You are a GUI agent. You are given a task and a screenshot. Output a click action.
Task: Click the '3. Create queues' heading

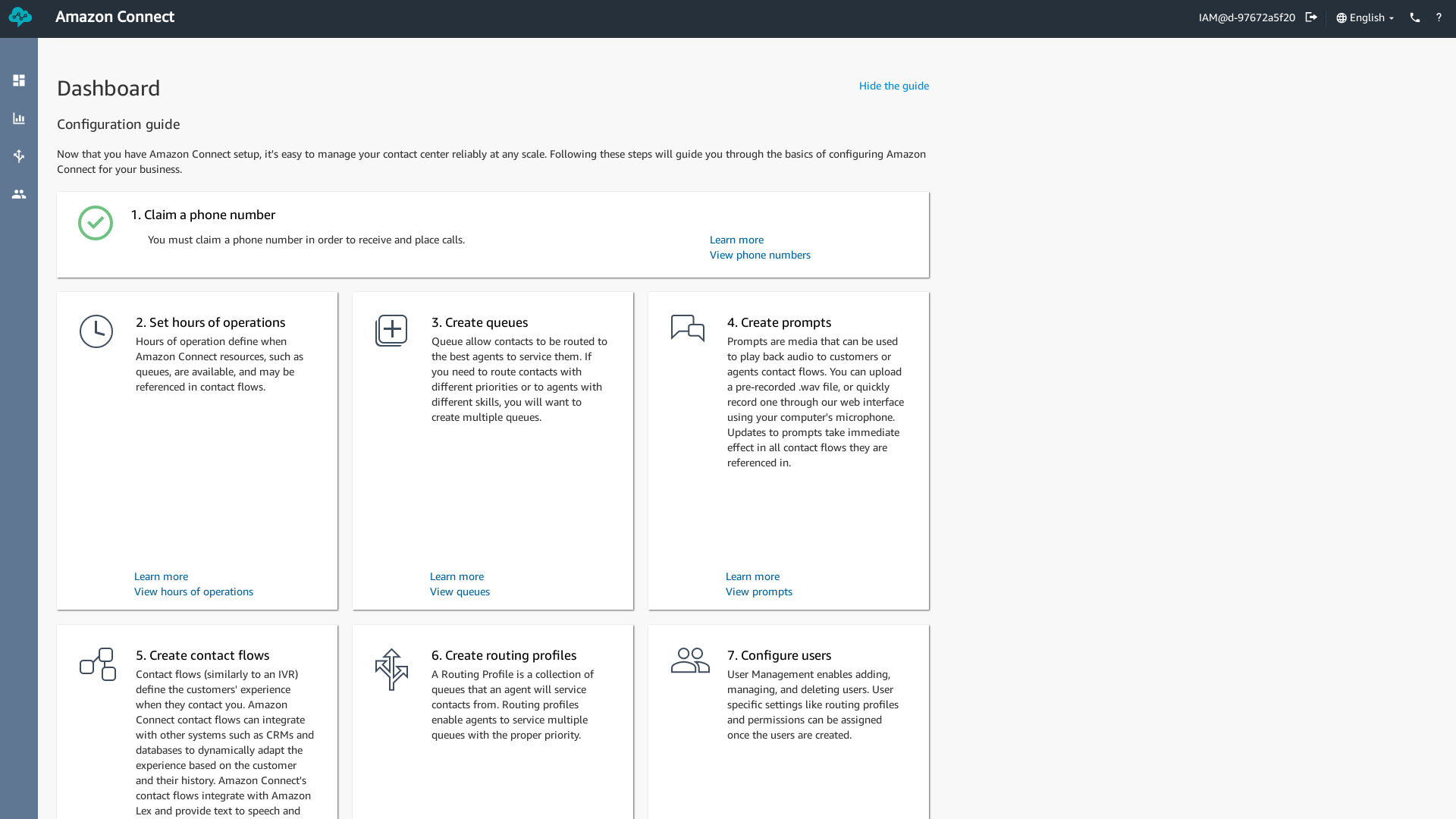click(479, 322)
